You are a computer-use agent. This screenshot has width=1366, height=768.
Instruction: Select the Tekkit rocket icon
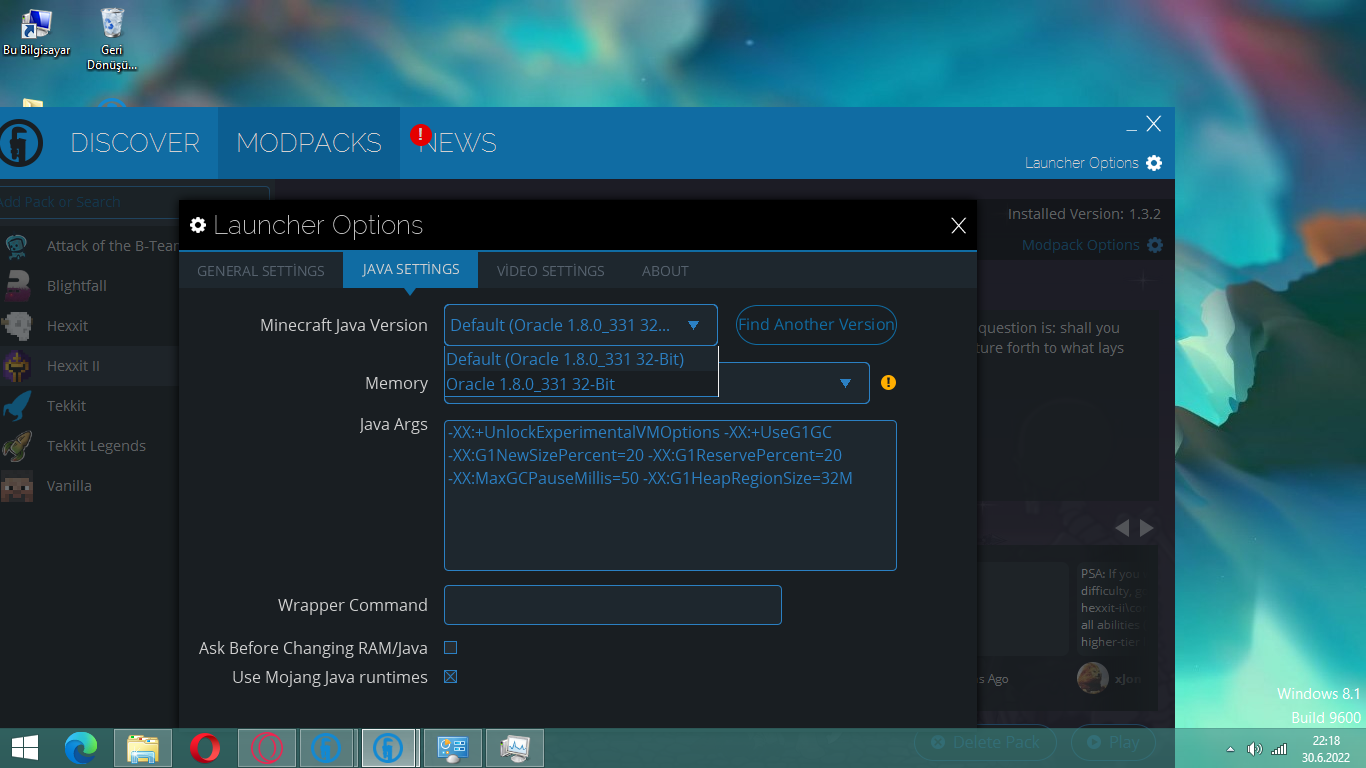(x=17, y=406)
